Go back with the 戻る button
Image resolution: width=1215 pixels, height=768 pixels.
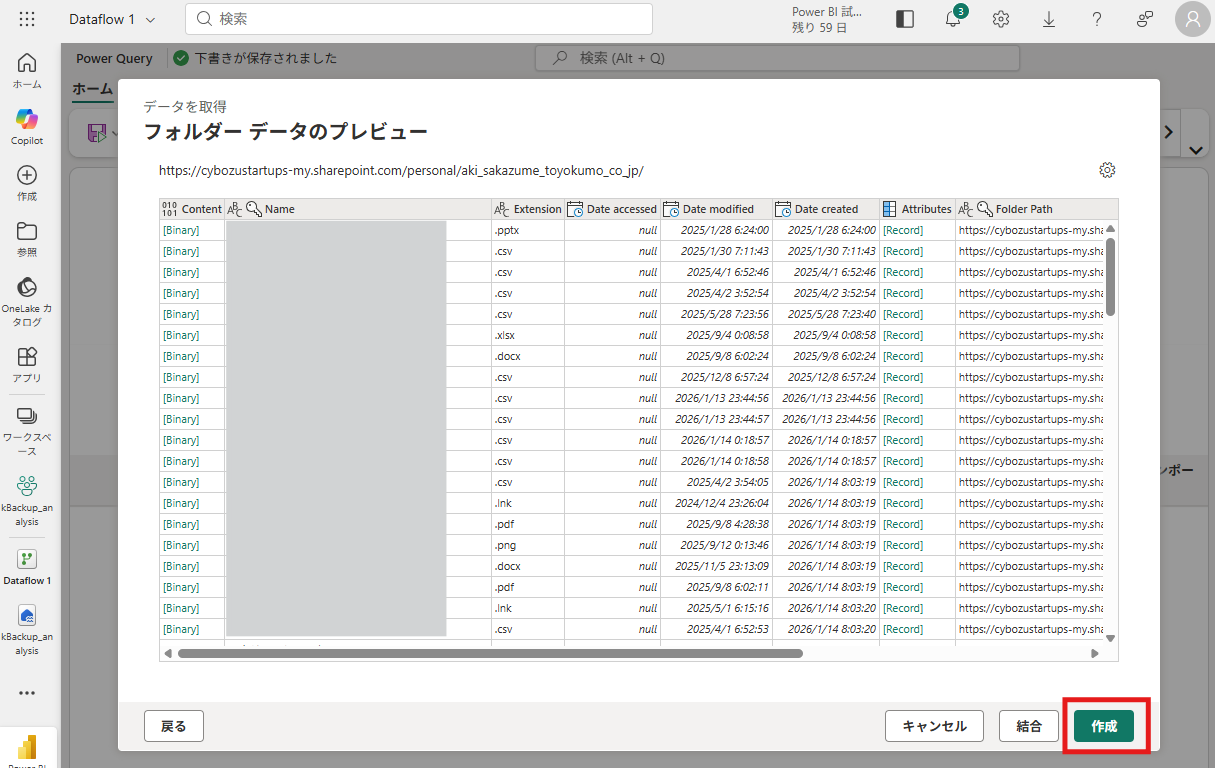173,726
